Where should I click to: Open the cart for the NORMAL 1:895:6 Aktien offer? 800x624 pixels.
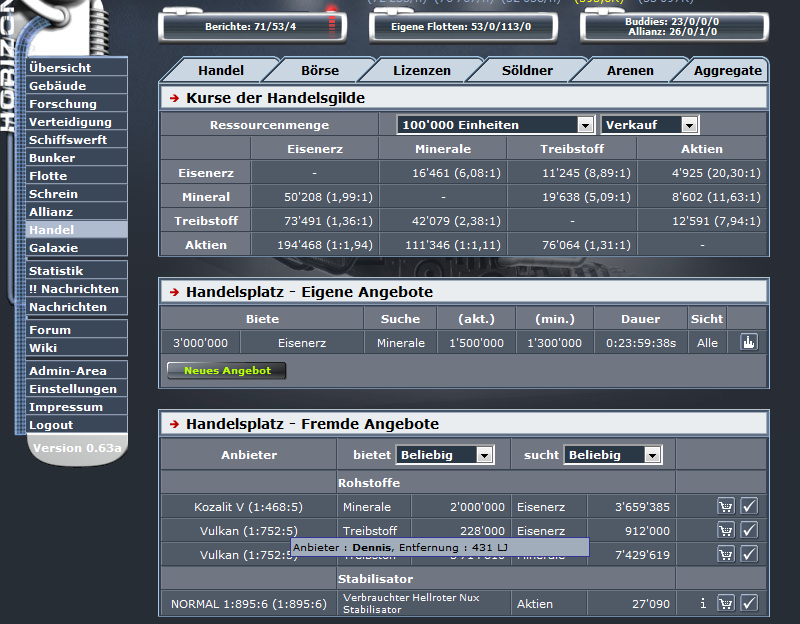[725, 603]
